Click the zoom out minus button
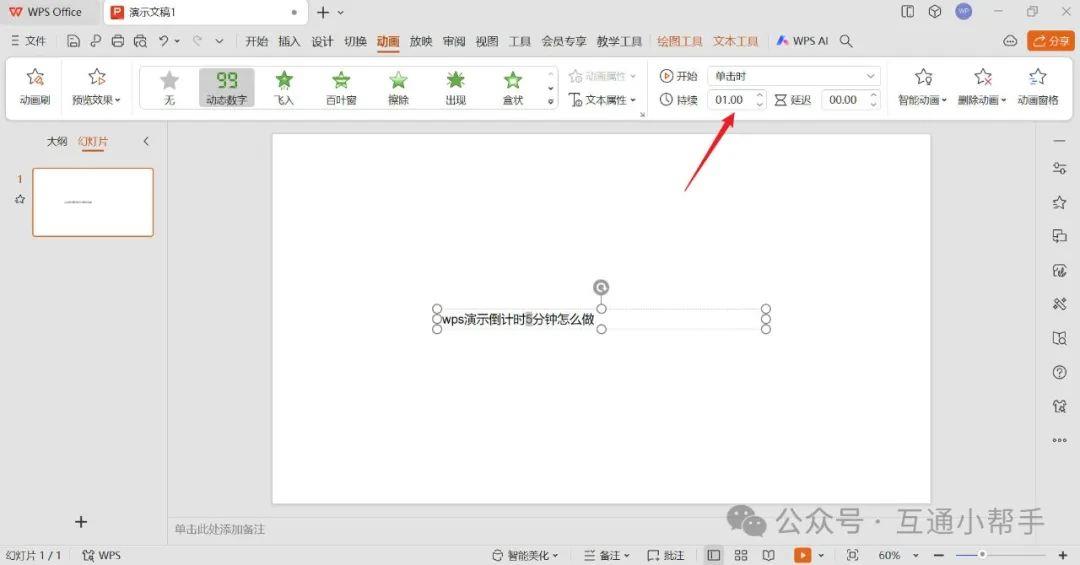This screenshot has width=1080, height=565. [x=939, y=555]
